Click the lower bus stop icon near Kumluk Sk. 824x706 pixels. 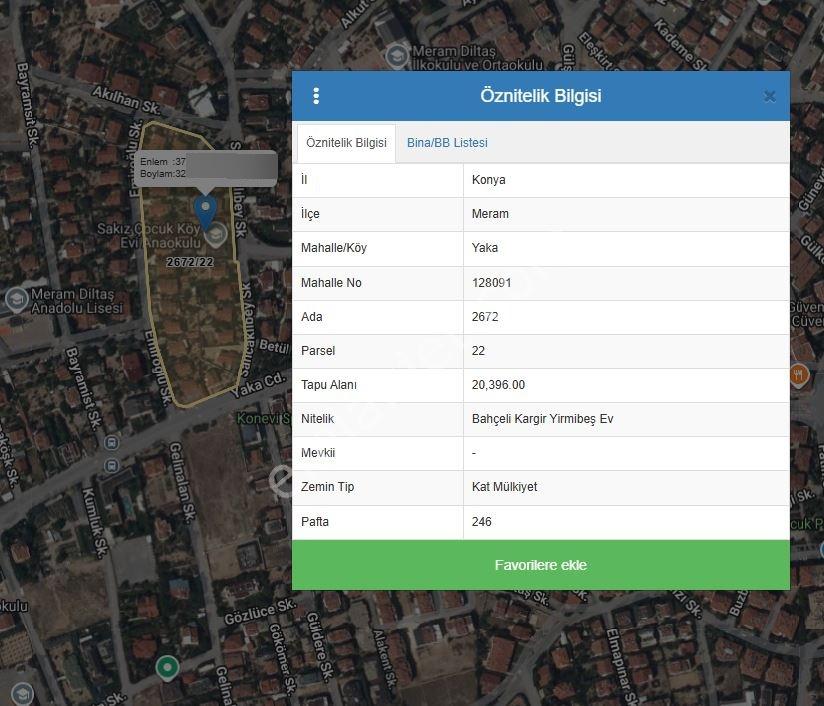pyautogui.click(x=111, y=465)
